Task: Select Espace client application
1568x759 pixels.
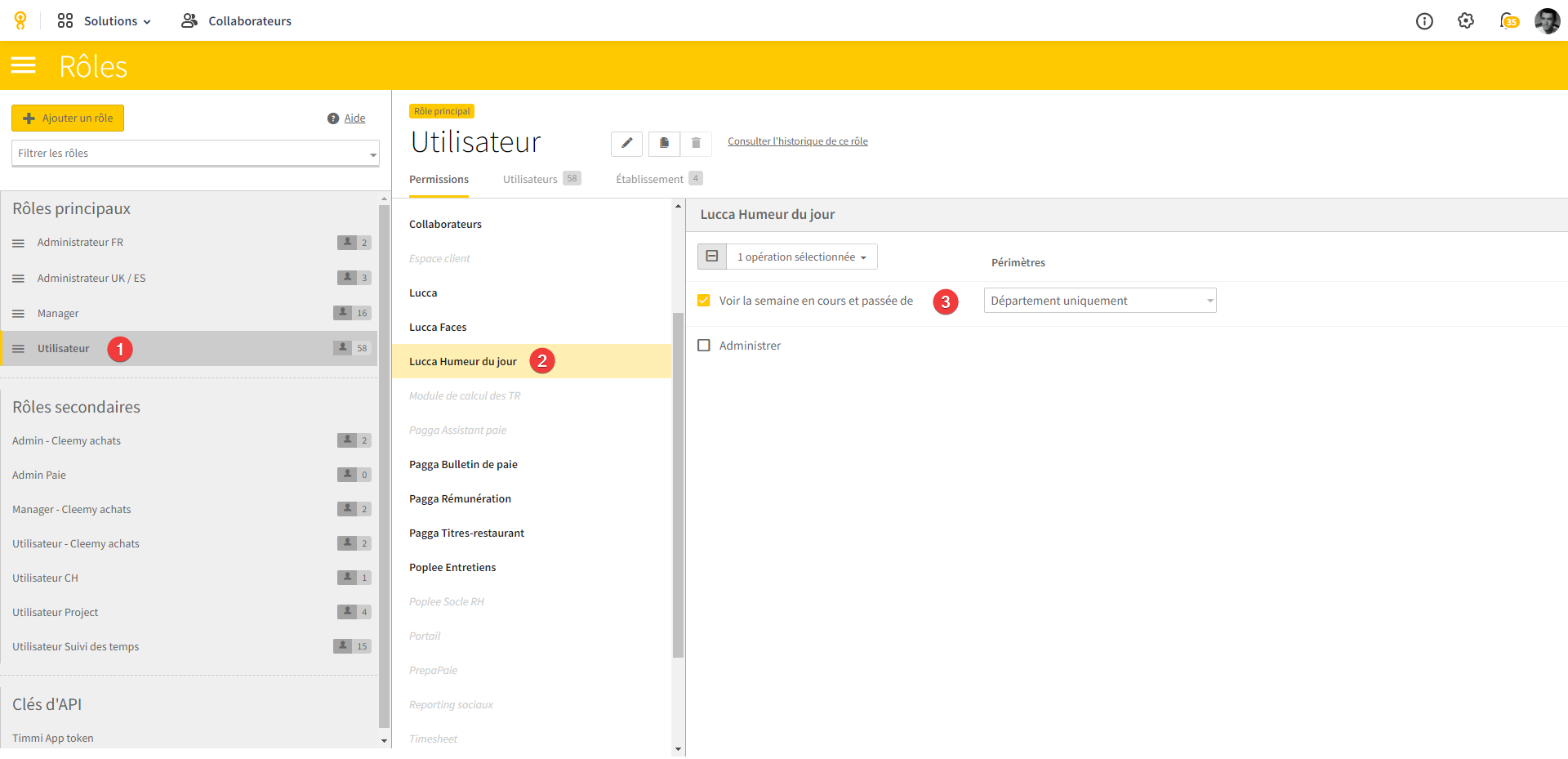Action: pos(532,259)
